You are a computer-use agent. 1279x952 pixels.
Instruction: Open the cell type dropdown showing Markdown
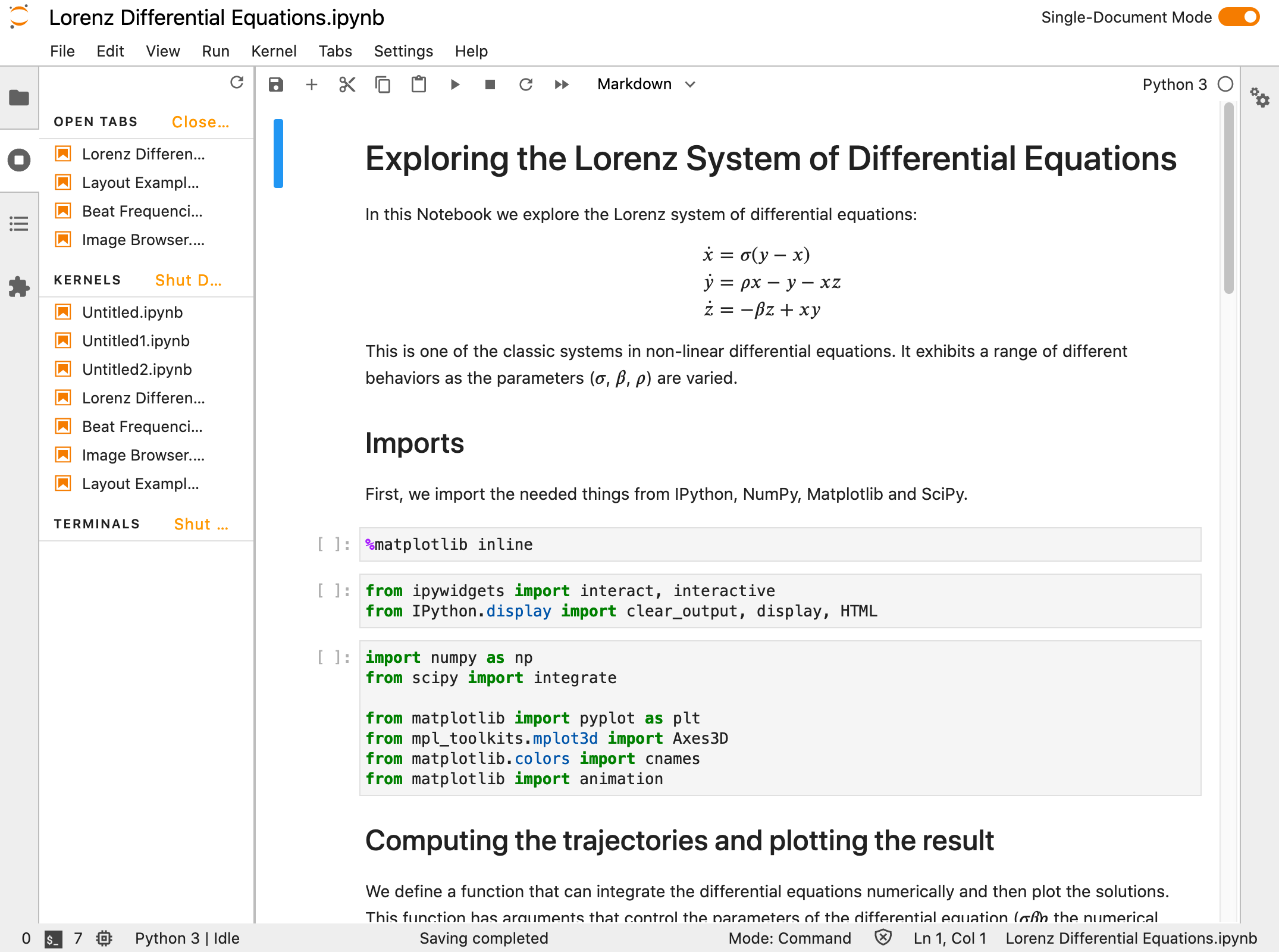[x=644, y=84]
